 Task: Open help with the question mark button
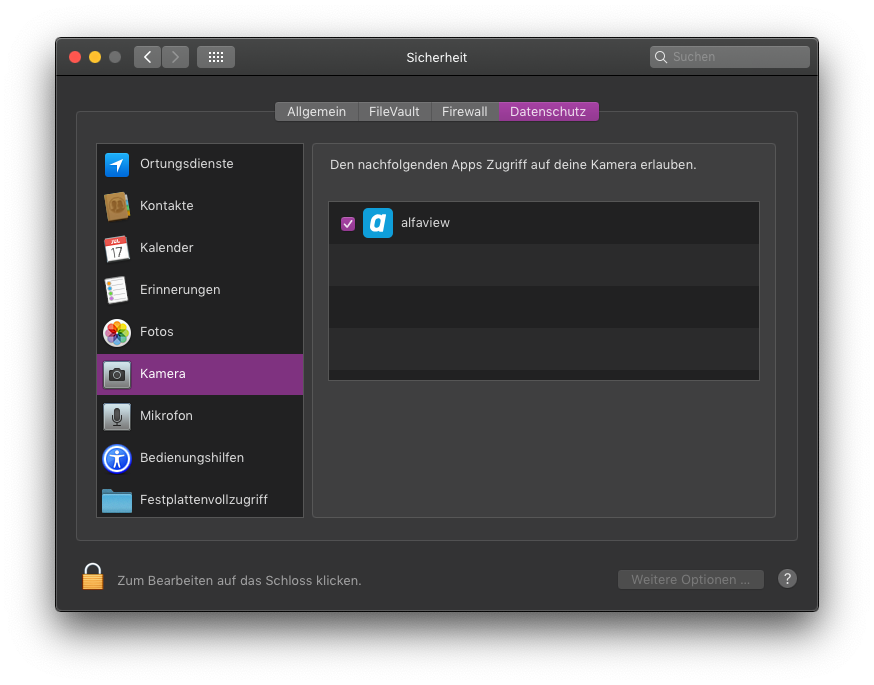[787, 579]
